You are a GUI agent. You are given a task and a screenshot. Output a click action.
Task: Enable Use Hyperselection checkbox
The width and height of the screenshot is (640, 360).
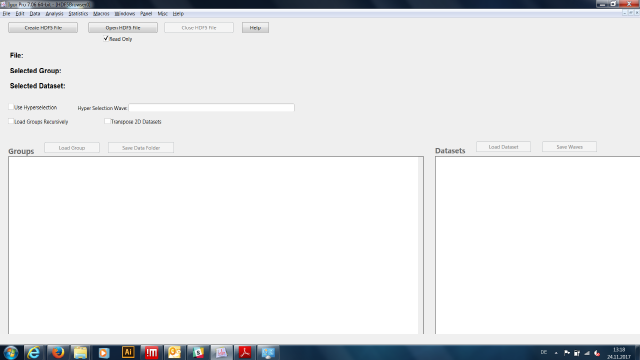(11, 107)
